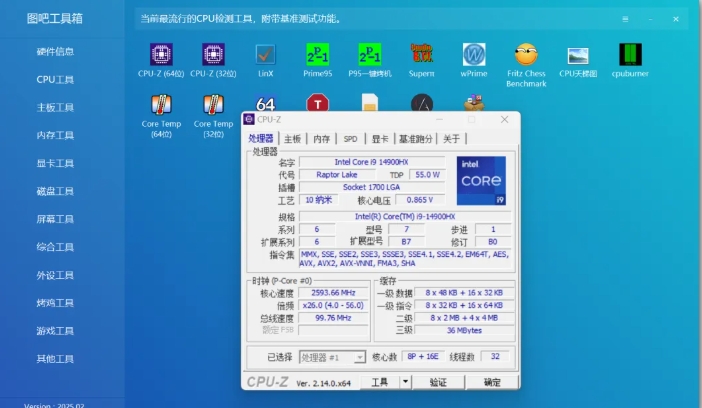The height and width of the screenshot is (408, 702).
Task: Open the toolbox hamburger menu icon
Action: point(625,19)
